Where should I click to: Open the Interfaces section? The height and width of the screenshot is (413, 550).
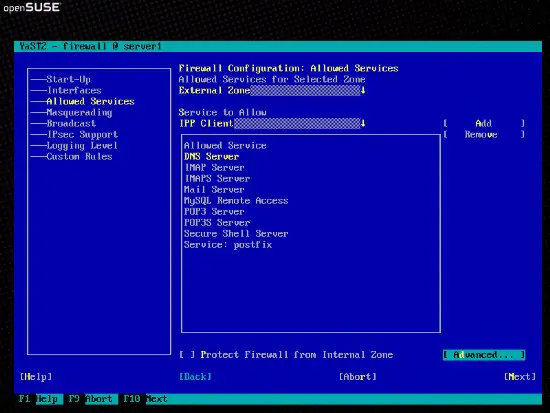tap(74, 91)
